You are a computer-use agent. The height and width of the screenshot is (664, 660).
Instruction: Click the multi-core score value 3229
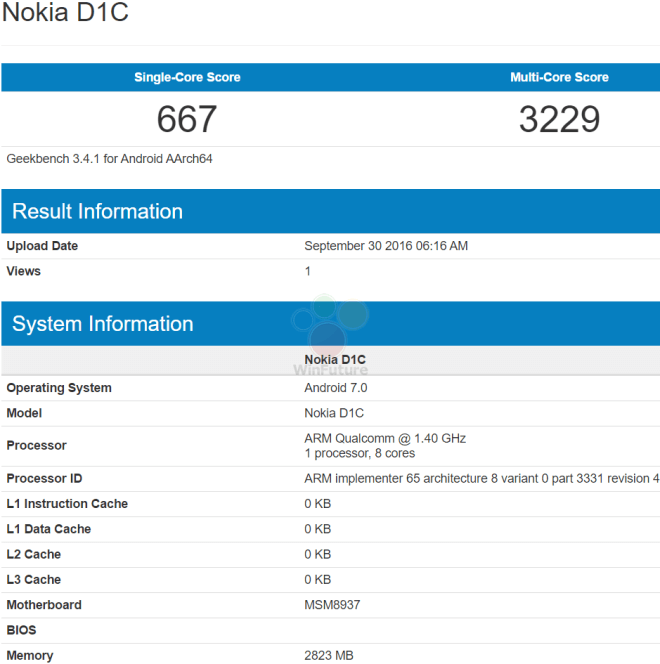(x=559, y=120)
